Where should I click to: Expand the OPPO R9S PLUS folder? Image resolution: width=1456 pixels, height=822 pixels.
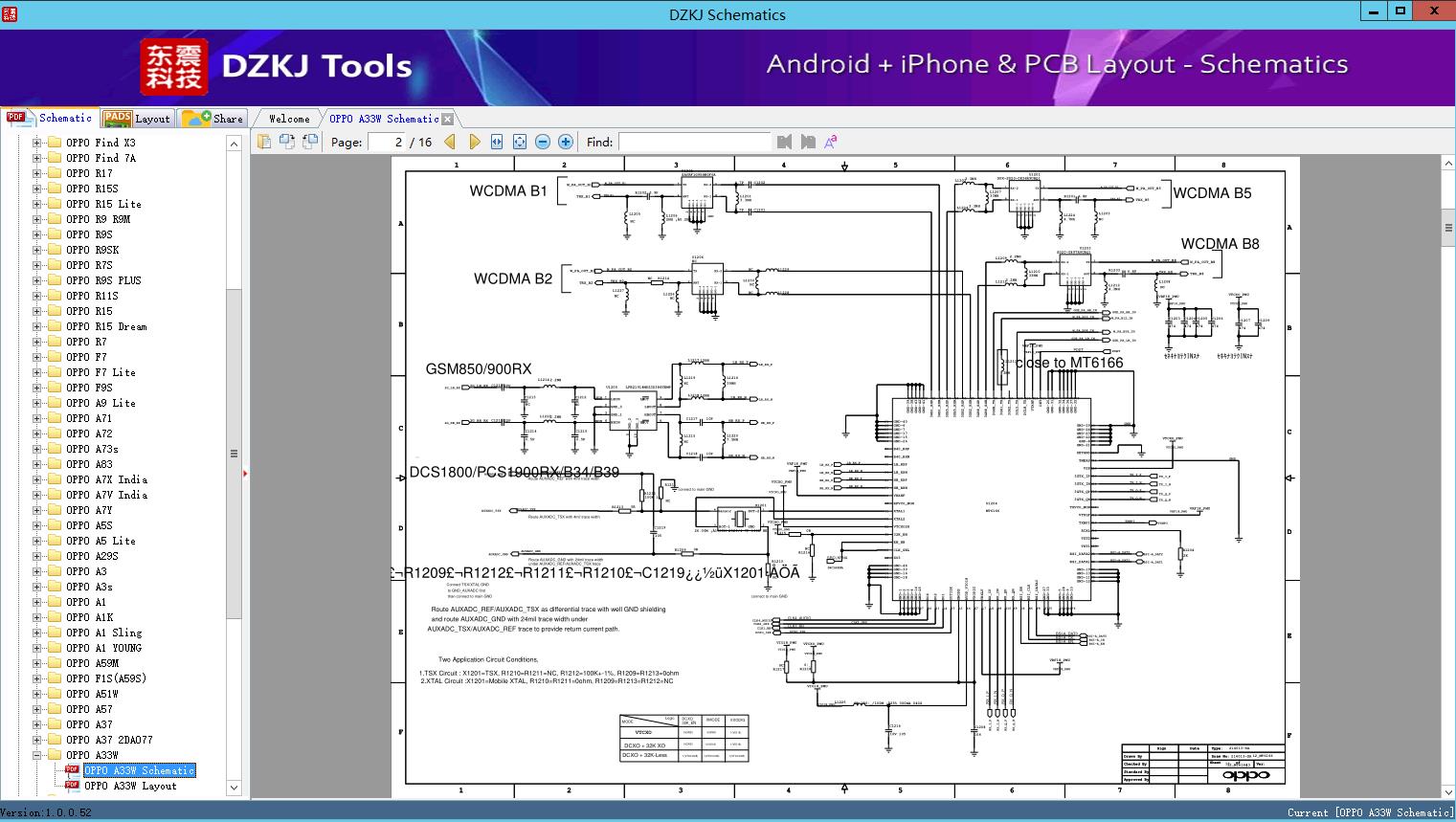click(37, 280)
